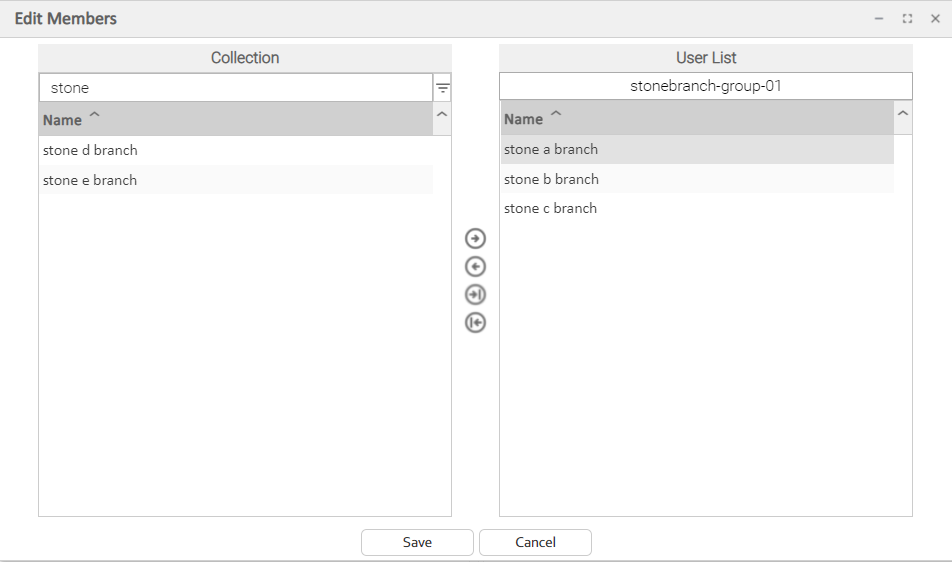Focus the Collection search field containing "stone"

[x=235, y=88]
